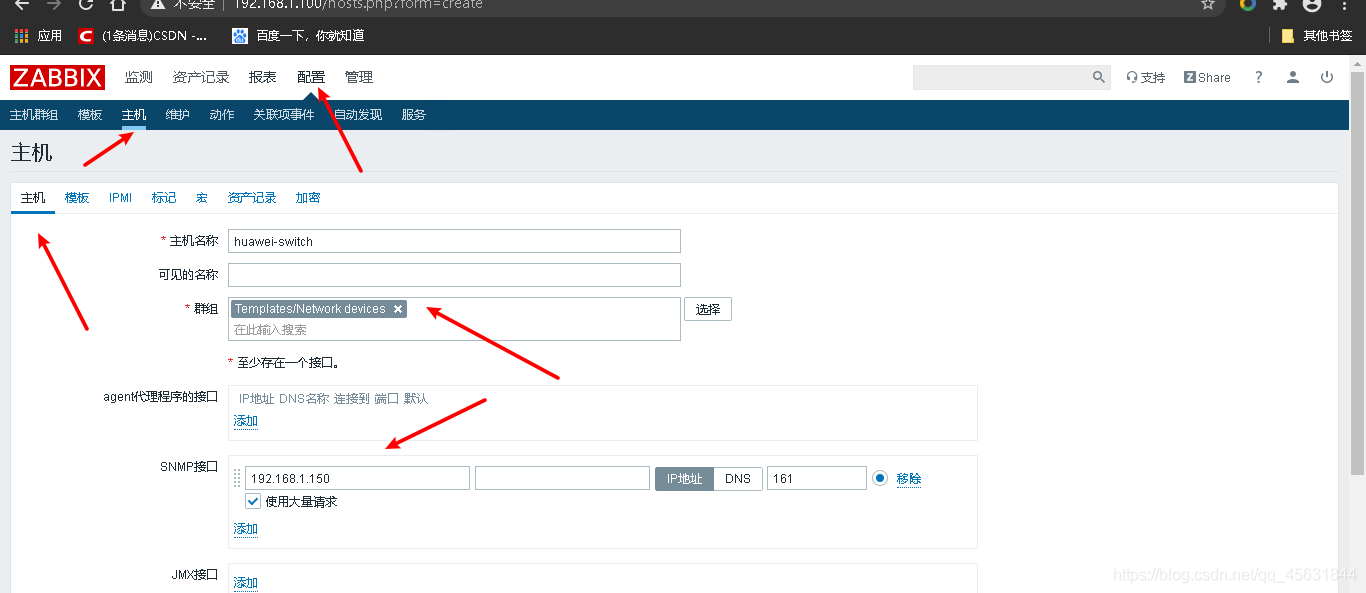This screenshot has width=1366, height=593.
Task: Bookmark this page with star
Action: tap(1208, 4)
